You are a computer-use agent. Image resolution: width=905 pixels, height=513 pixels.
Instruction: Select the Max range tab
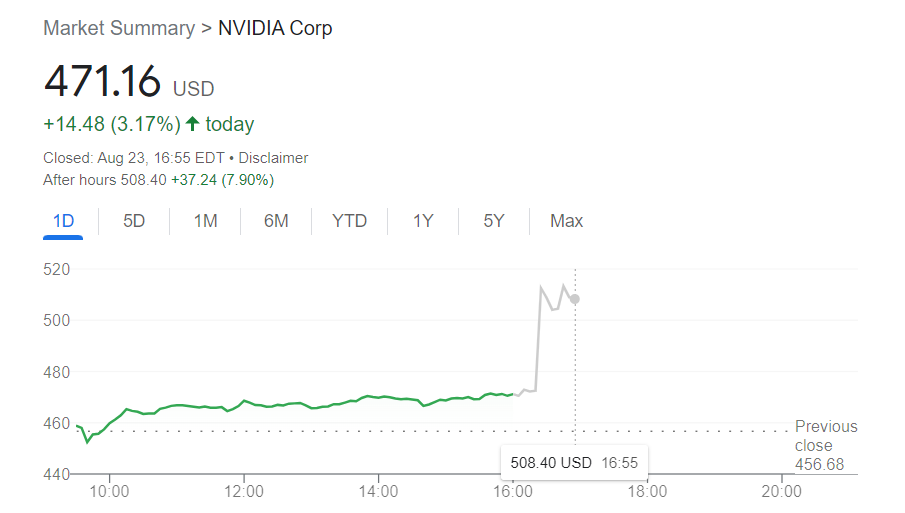[566, 221]
